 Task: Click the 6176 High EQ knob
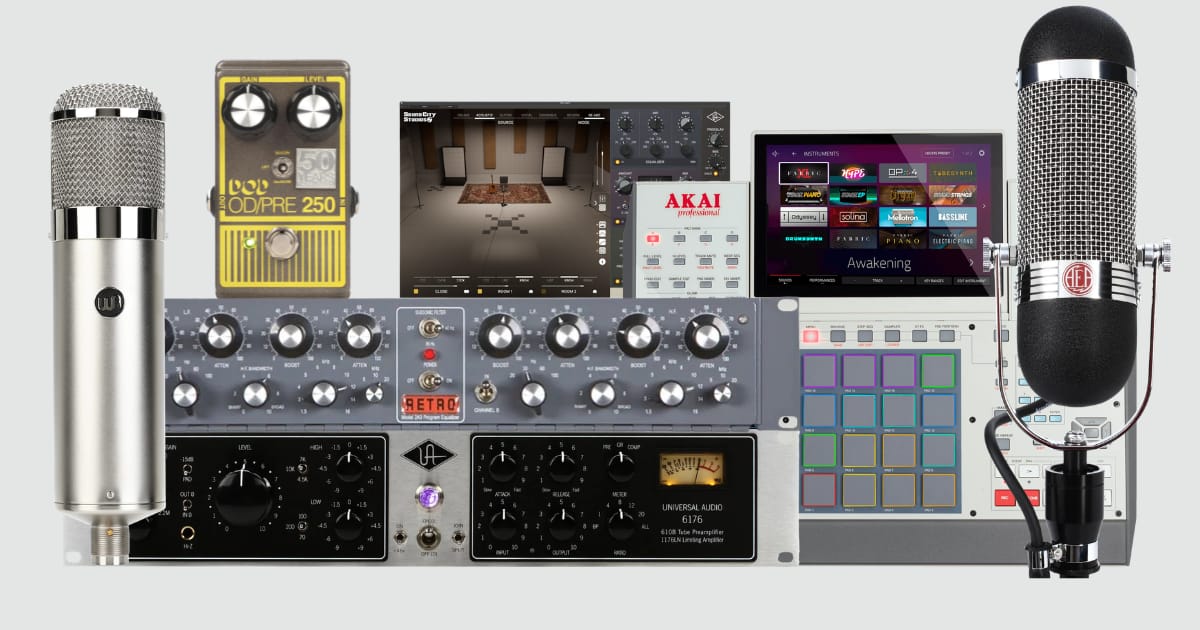tap(349, 465)
